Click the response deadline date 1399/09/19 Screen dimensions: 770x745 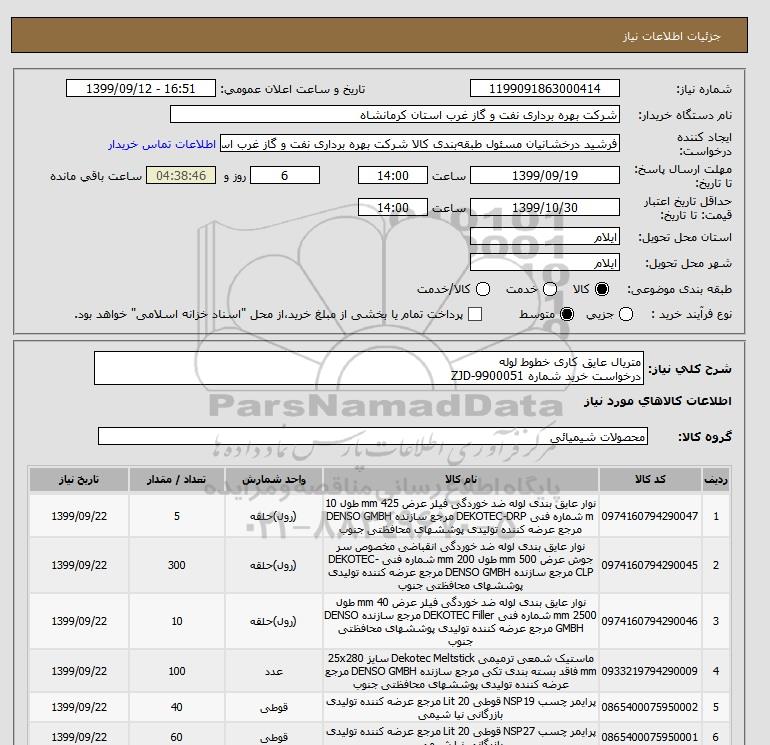[545, 175]
